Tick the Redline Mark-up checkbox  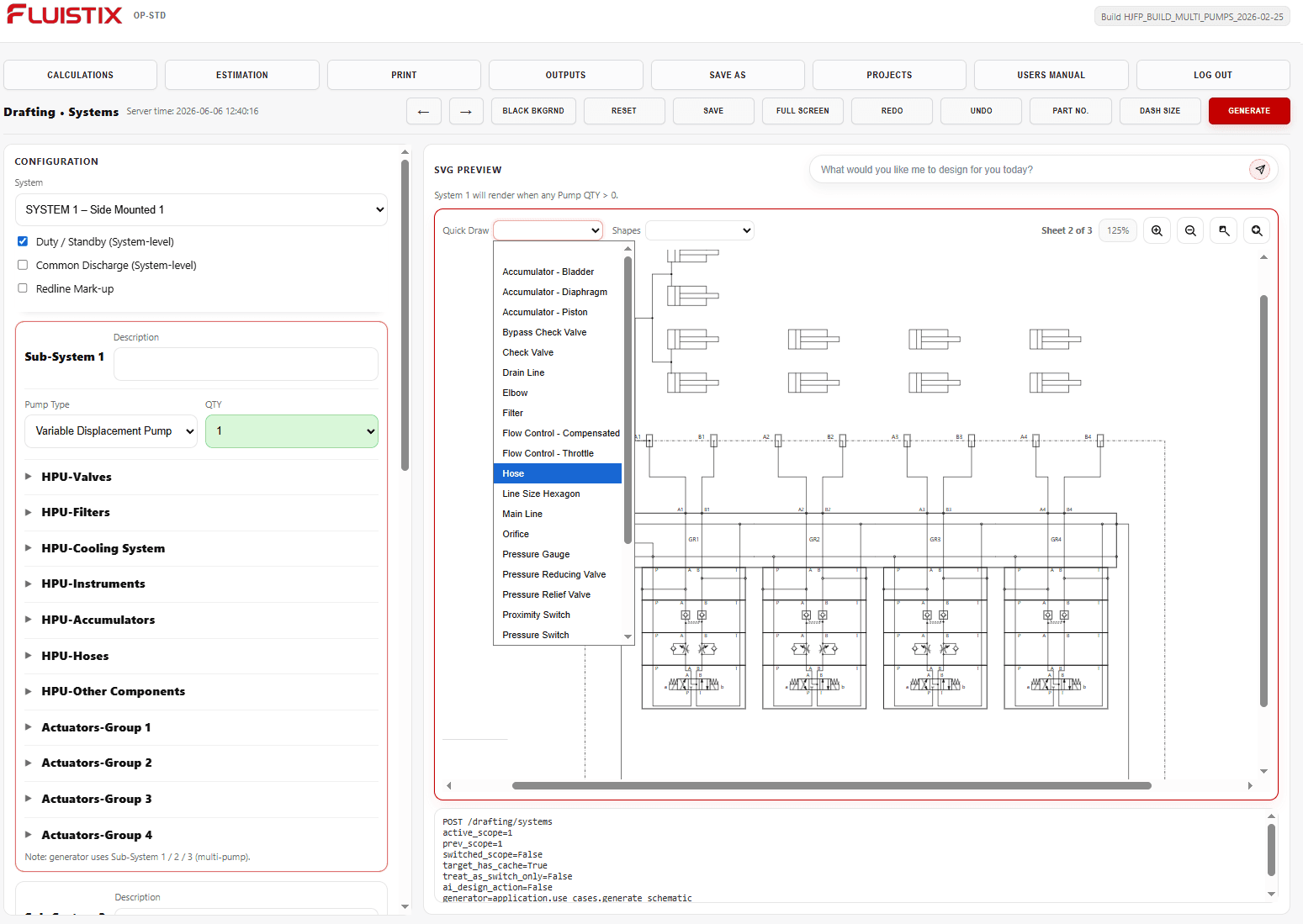coord(23,288)
